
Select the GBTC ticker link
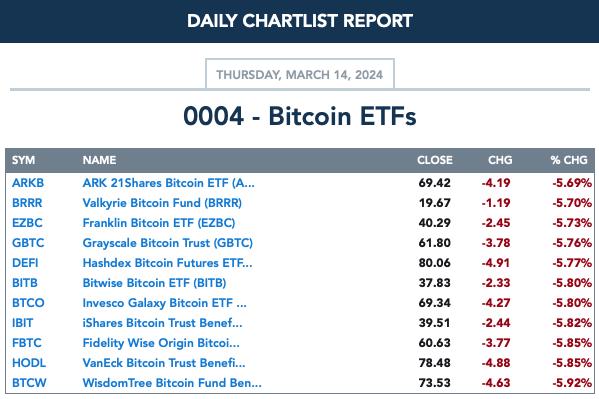(28, 243)
